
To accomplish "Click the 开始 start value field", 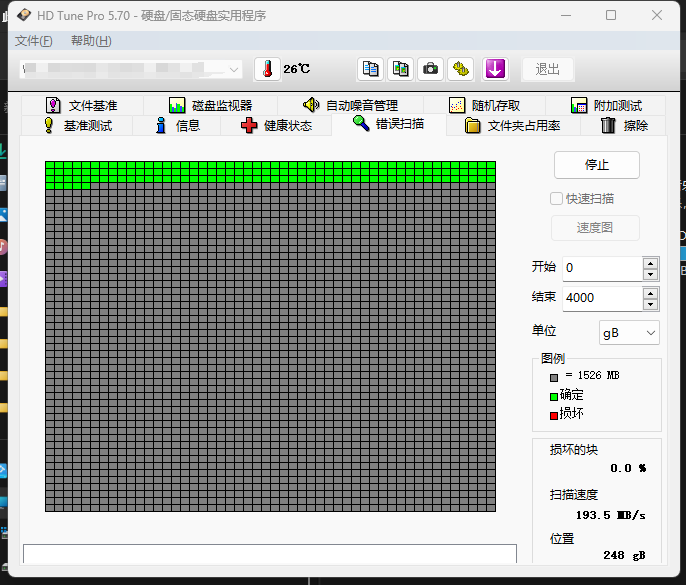I will coord(602,268).
